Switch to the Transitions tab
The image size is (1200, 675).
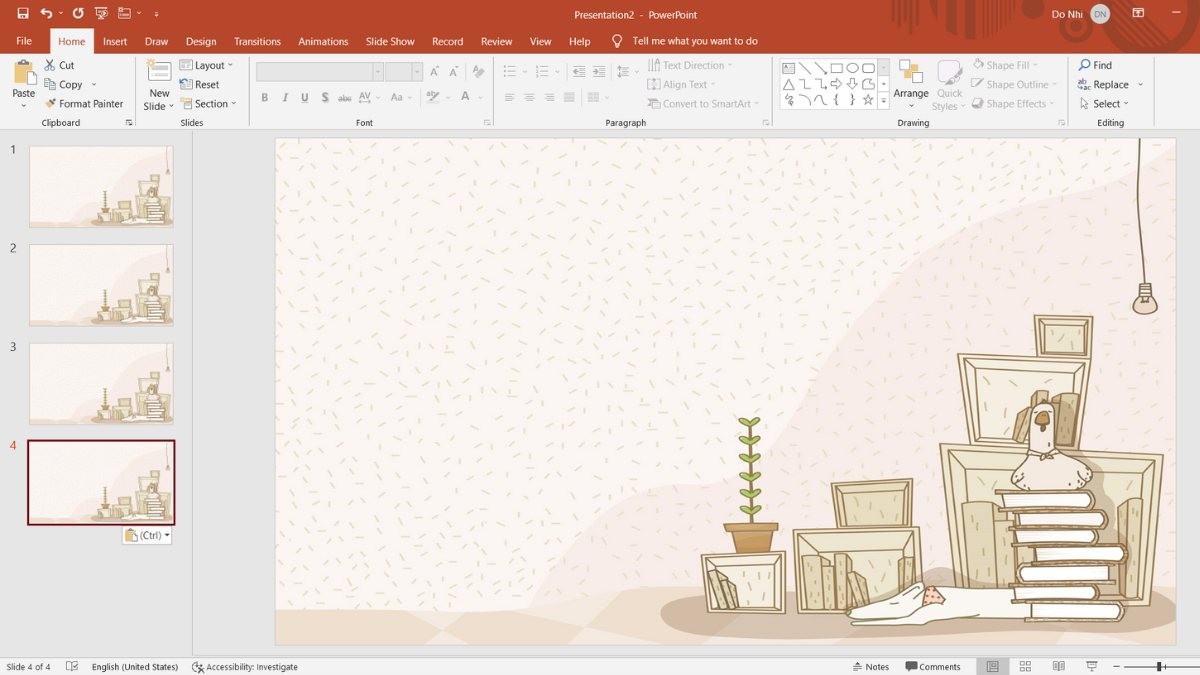257,41
